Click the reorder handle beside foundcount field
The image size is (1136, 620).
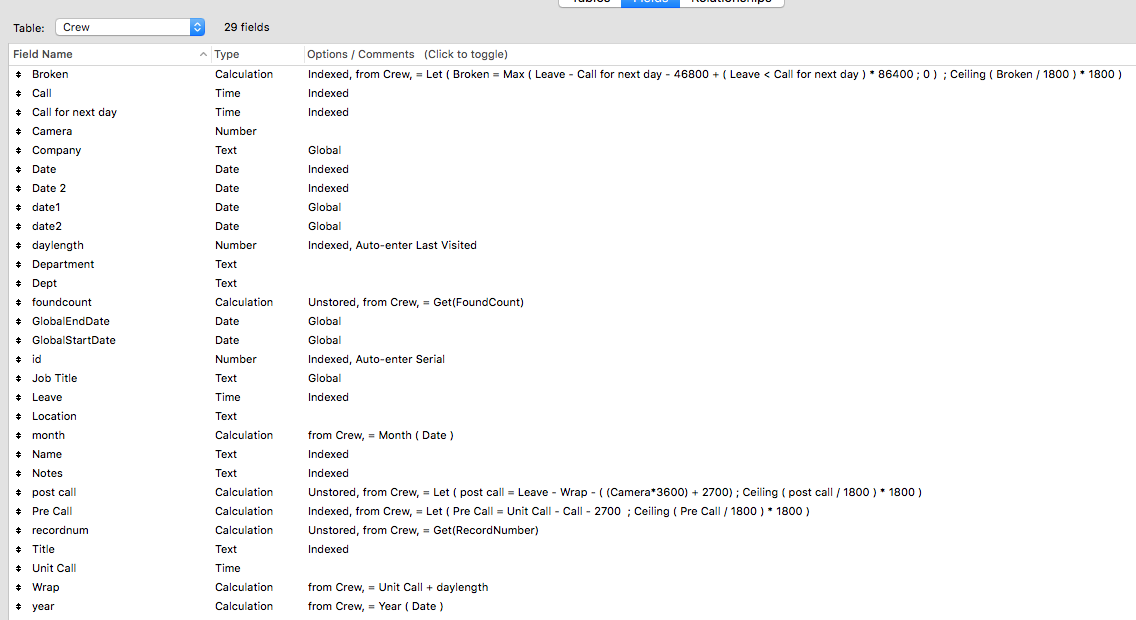click(19, 302)
